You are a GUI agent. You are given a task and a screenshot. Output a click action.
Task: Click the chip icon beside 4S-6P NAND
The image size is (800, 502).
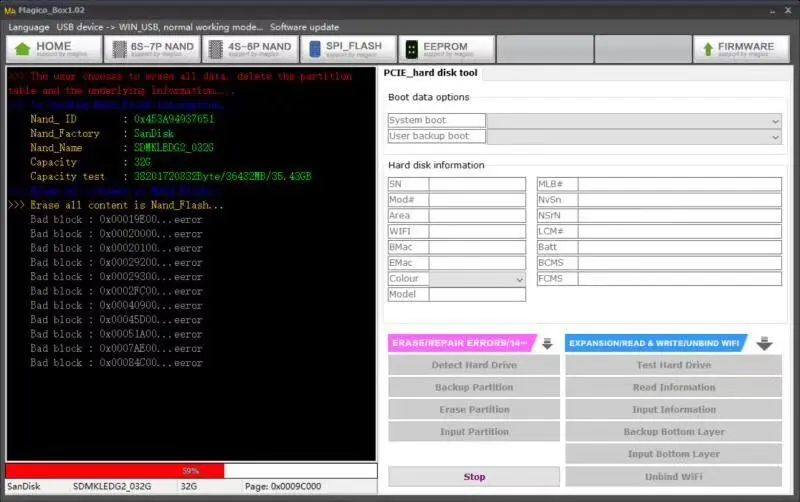(x=216, y=49)
